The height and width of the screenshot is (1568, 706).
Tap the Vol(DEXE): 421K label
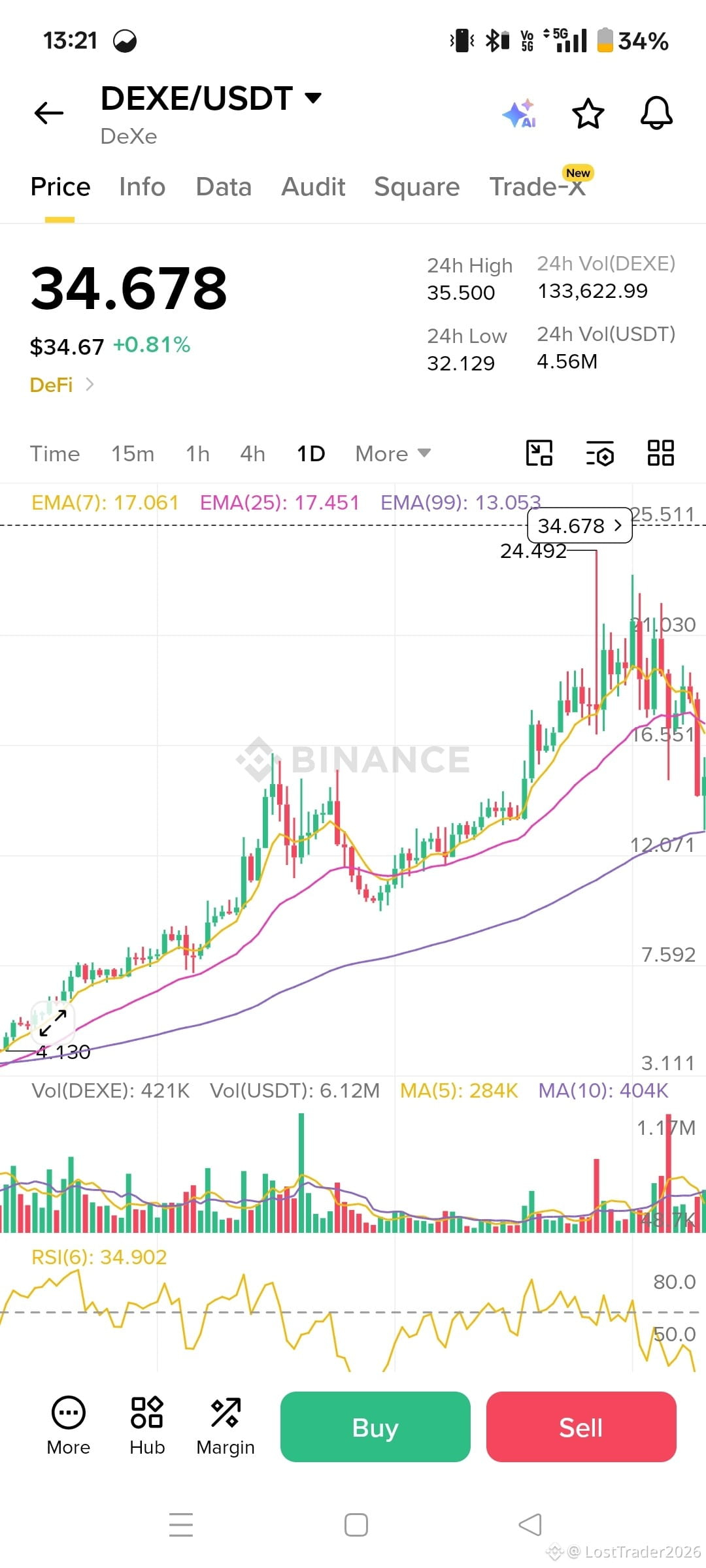[110, 1090]
